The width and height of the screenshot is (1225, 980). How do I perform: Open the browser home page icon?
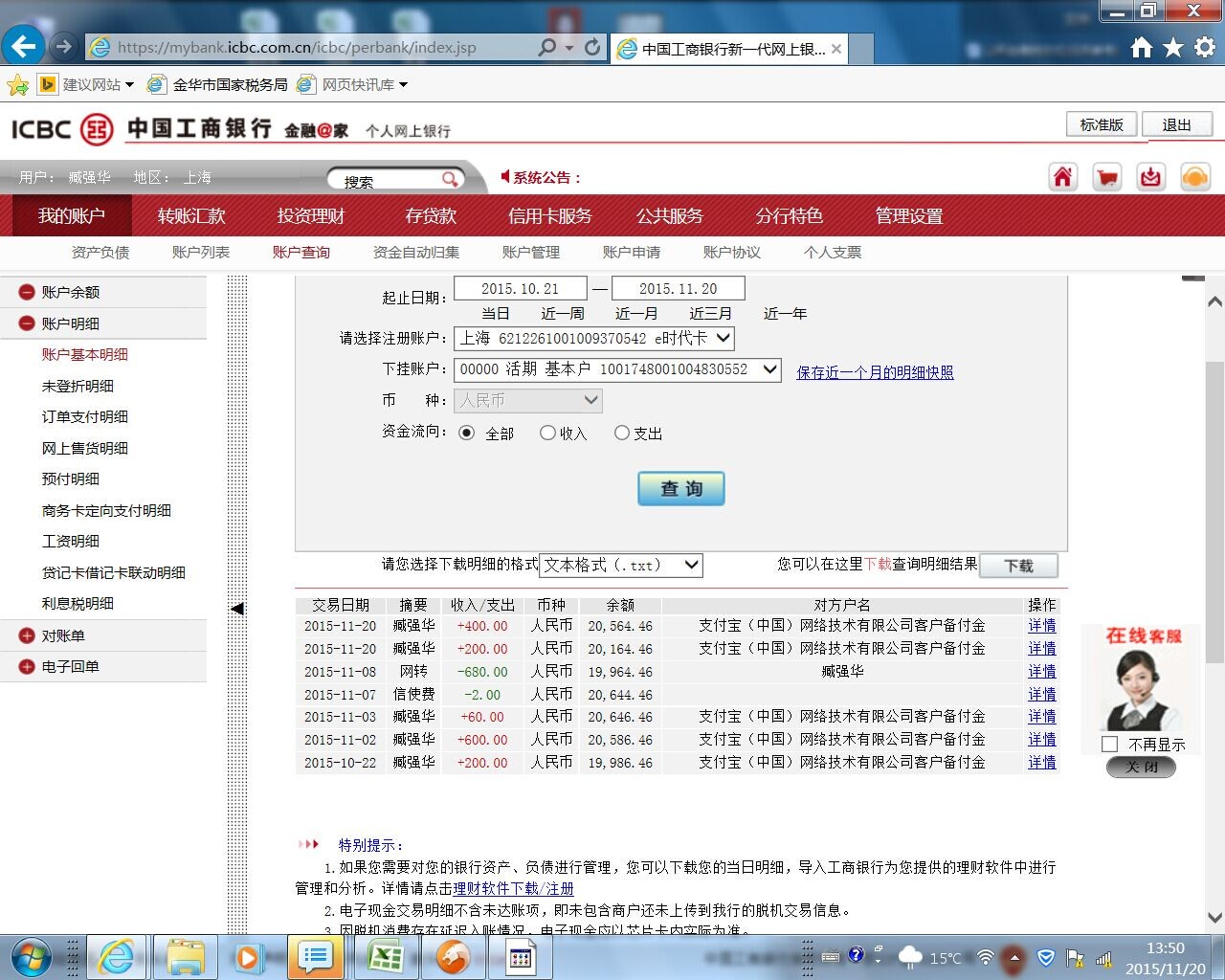(x=1141, y=47)
